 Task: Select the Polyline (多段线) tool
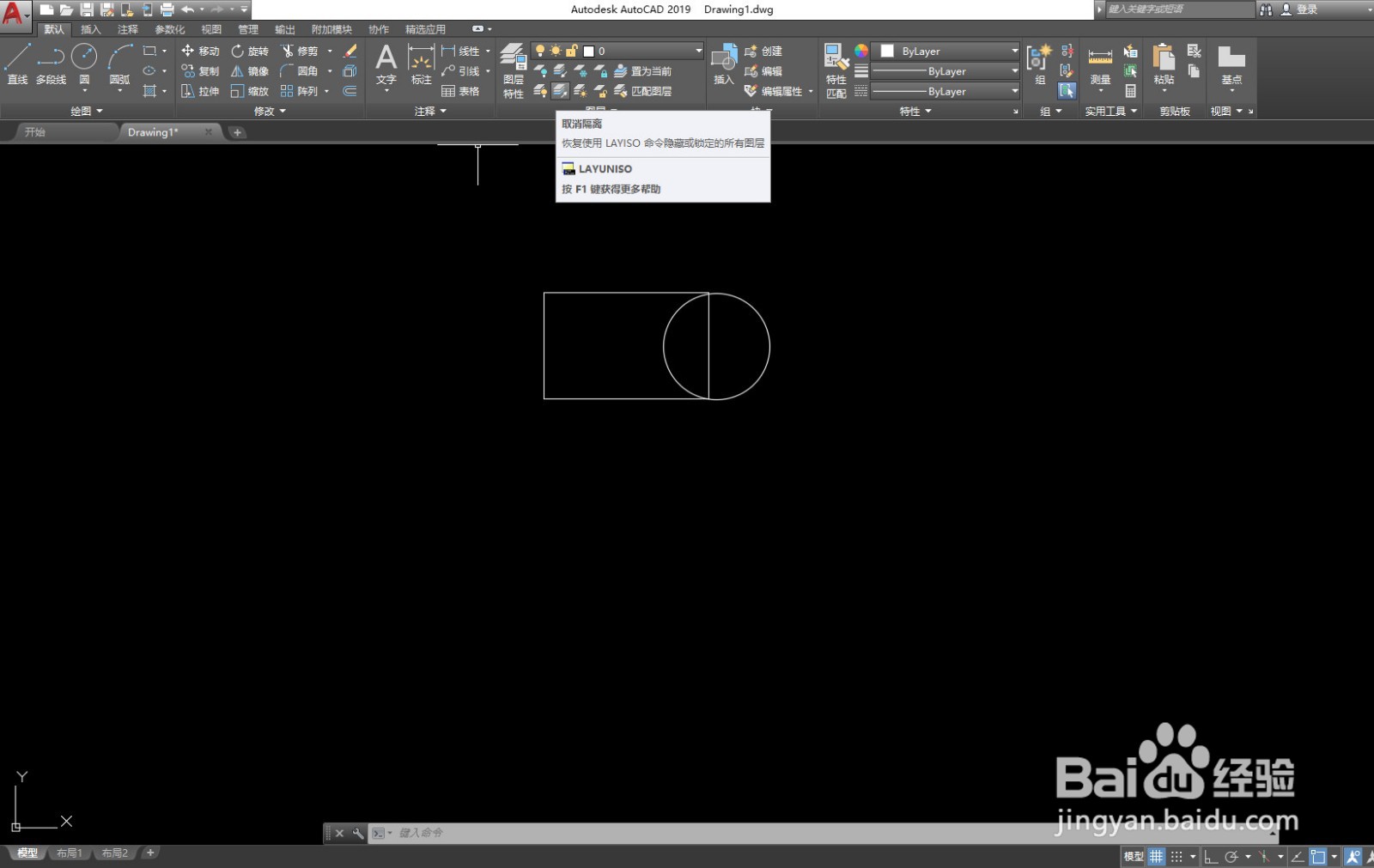(x=51, y=64)
